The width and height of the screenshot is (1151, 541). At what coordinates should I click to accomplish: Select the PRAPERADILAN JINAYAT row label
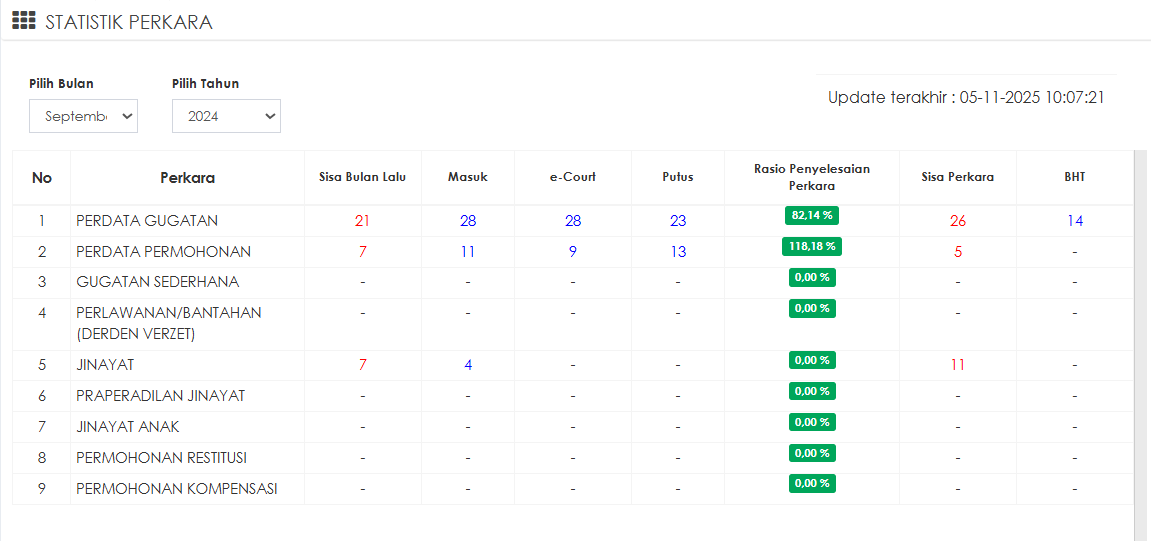[x=160, y=396]
